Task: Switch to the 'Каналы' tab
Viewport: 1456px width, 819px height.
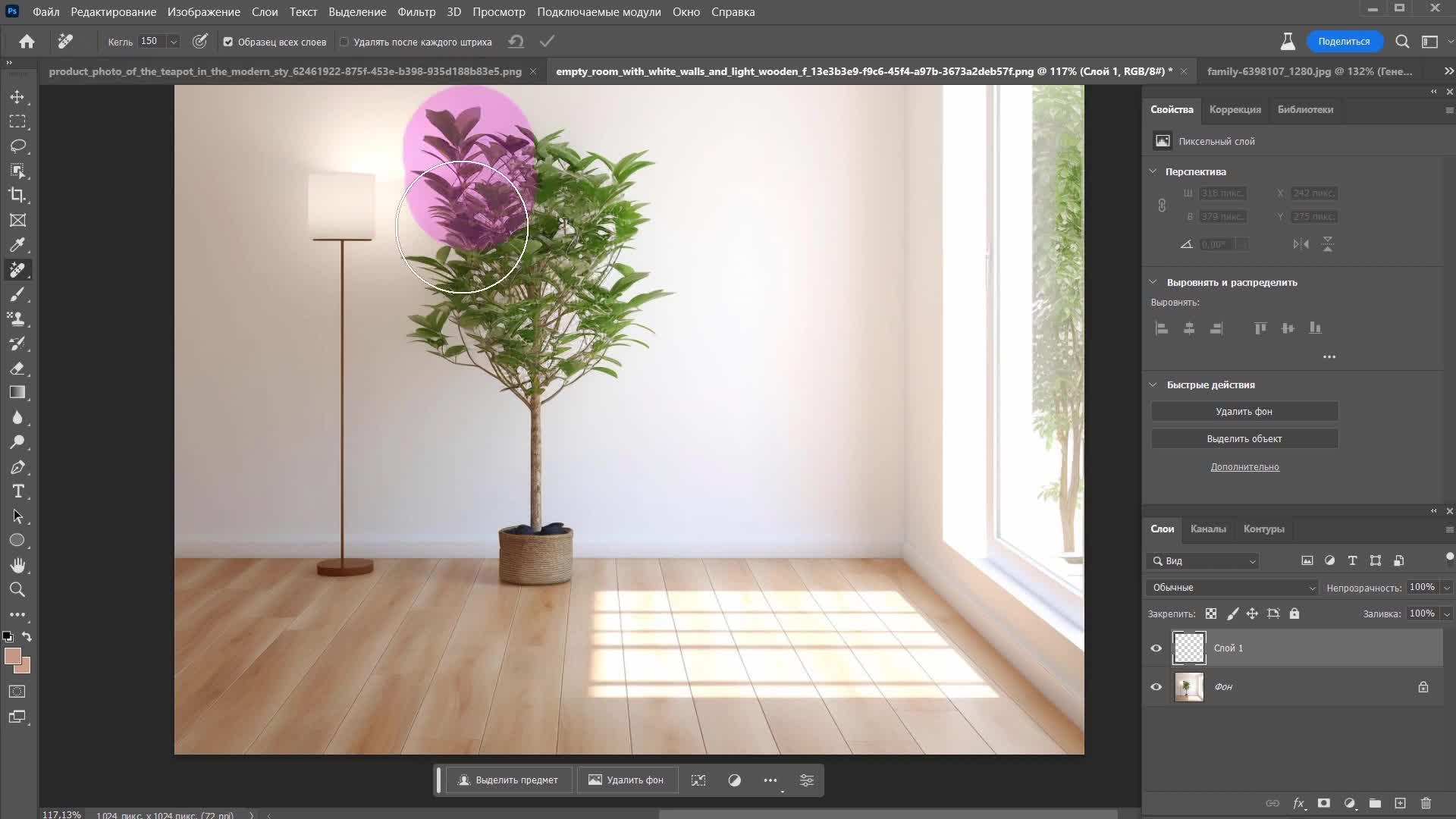Action: point(1207,529)
